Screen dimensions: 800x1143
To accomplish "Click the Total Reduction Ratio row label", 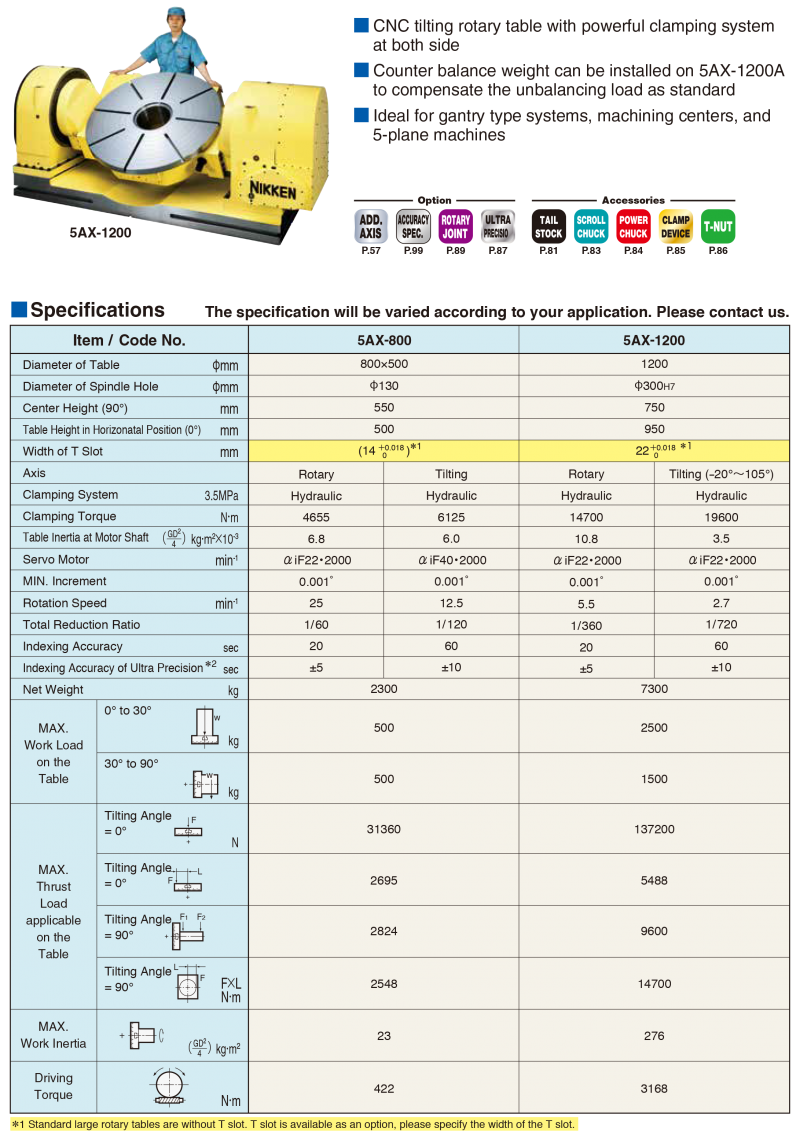I will [x=81, y=625].
